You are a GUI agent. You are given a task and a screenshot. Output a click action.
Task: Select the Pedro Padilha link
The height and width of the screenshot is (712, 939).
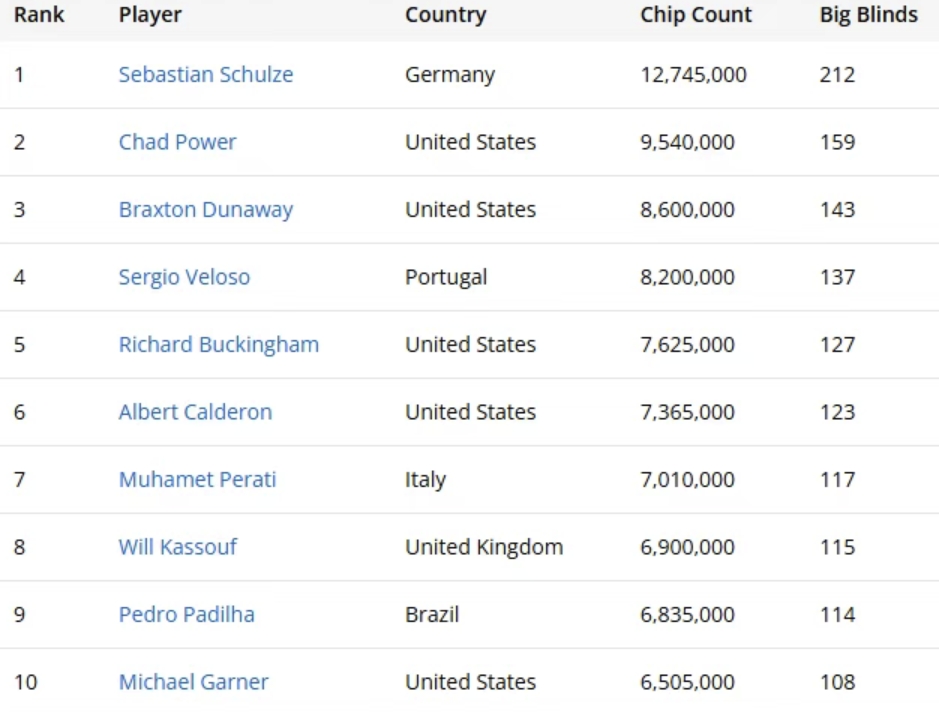point(186,614)
